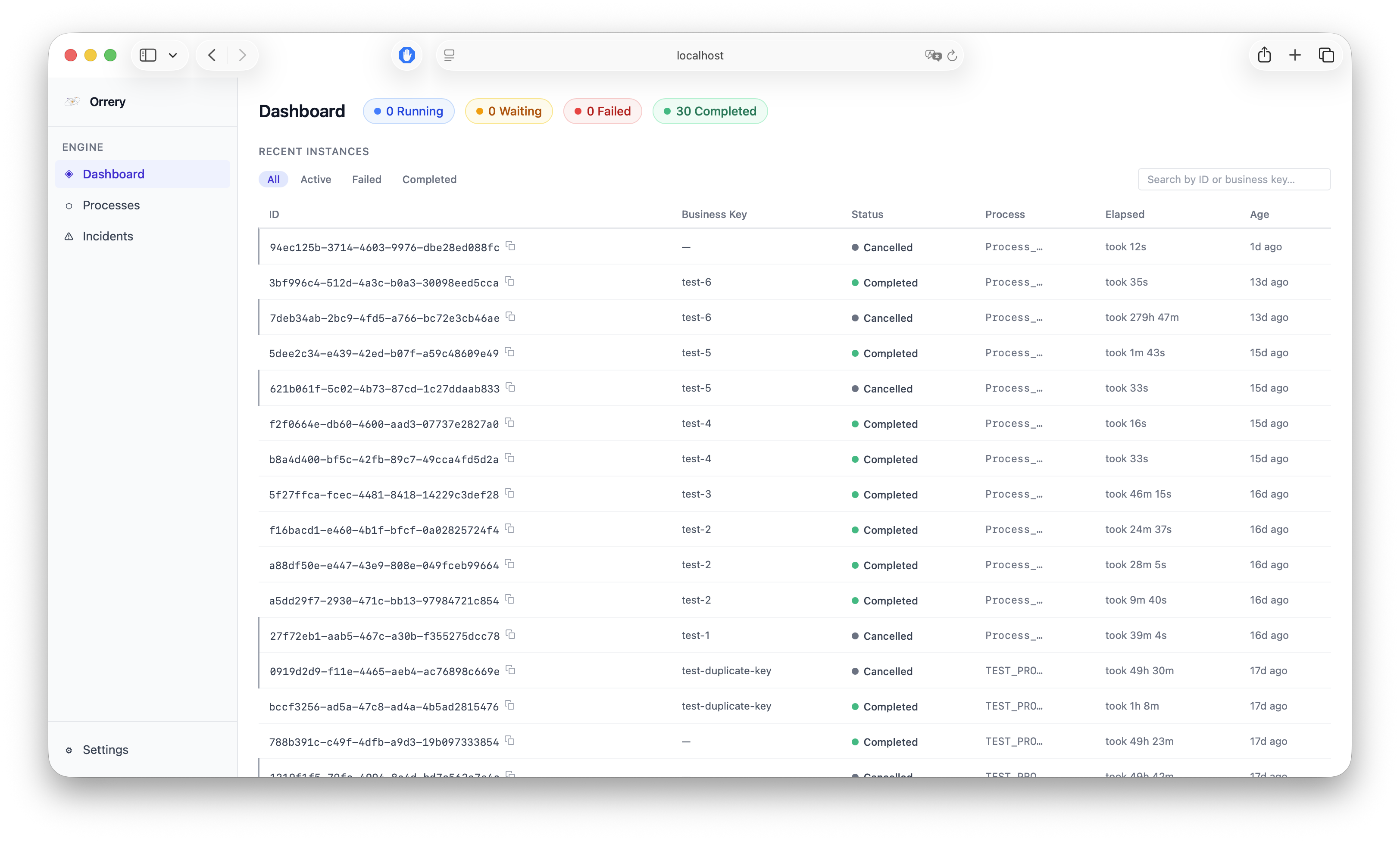Filter instances by Active tab
This screenshot has height=841, width=1400.
coord(316,180)
